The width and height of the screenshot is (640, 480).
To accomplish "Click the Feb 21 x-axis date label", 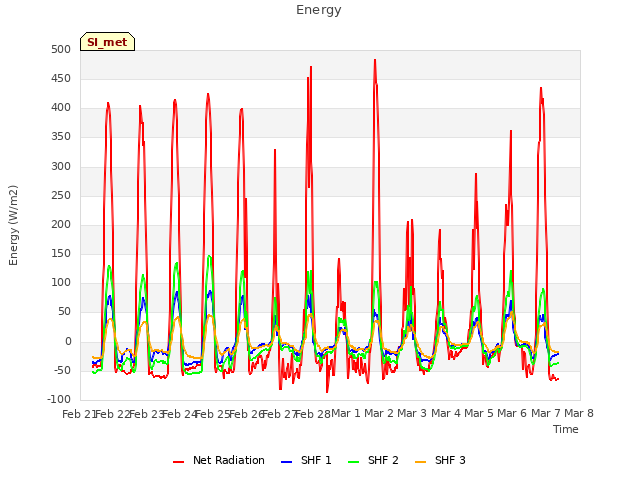I will [x=79, y=414].
